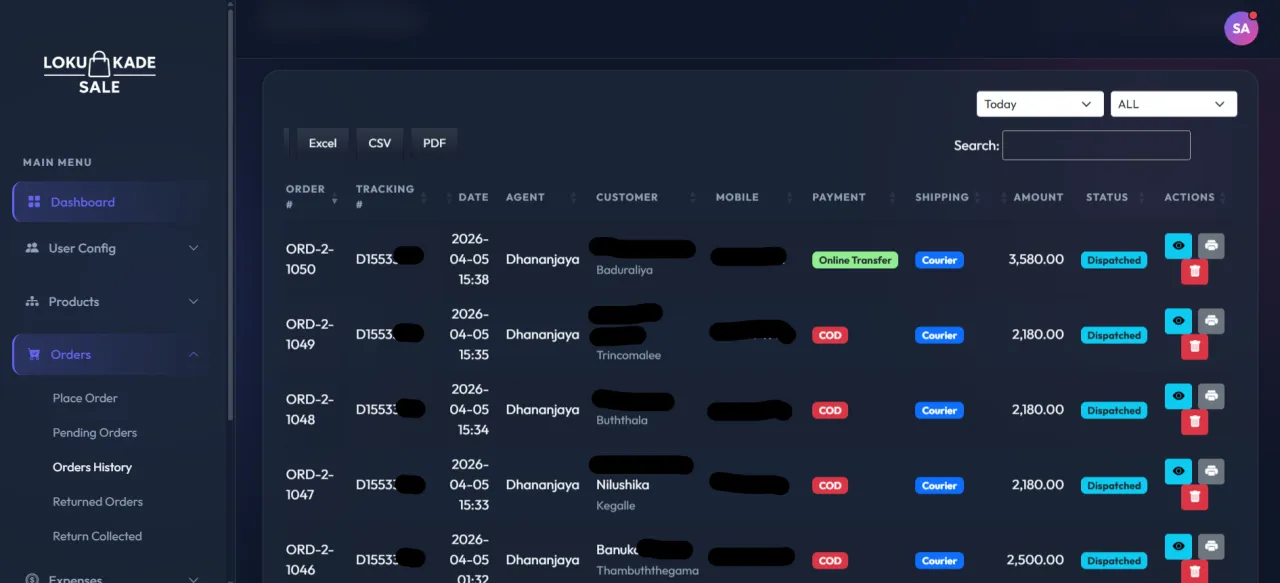Print order ORD-2-1050 using the printer icon
The width and height of the screenshot is (1280, 583).
coord(1211,245)
